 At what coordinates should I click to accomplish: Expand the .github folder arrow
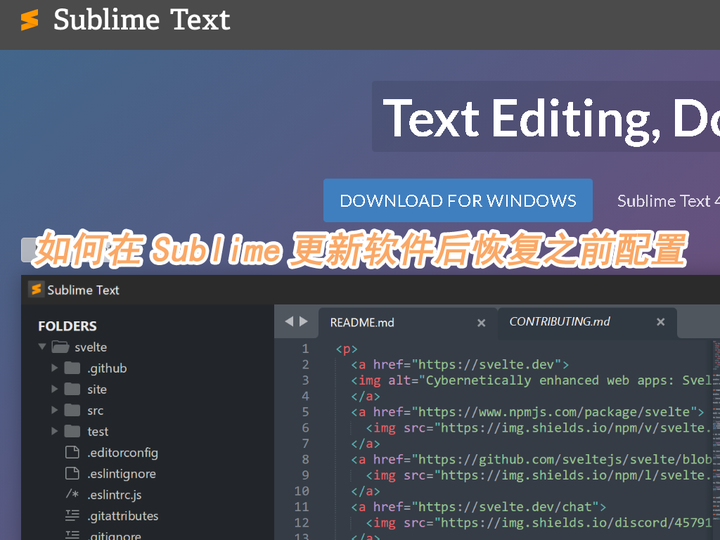pos(55,368)
